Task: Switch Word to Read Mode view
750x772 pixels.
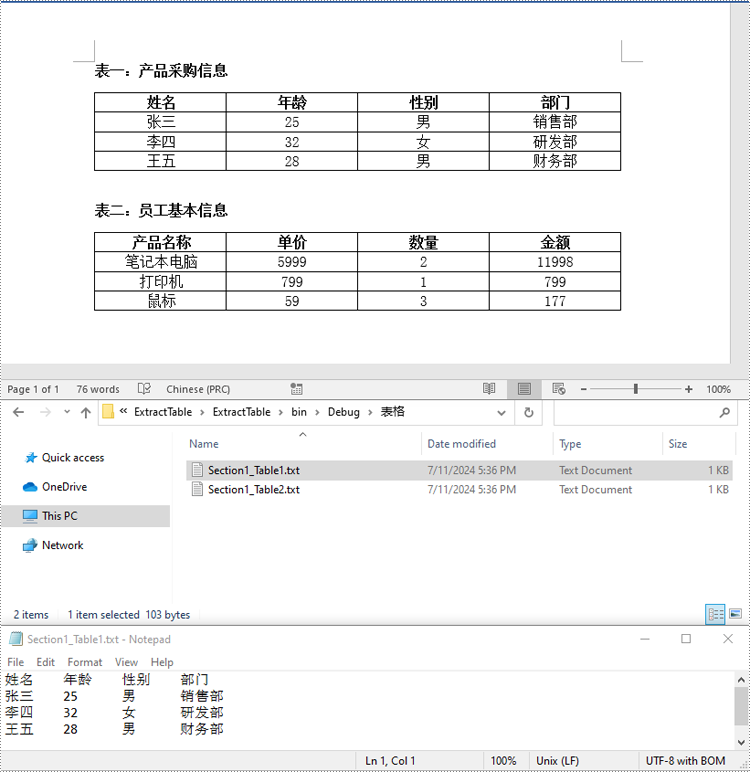Action: click(489, 389)
